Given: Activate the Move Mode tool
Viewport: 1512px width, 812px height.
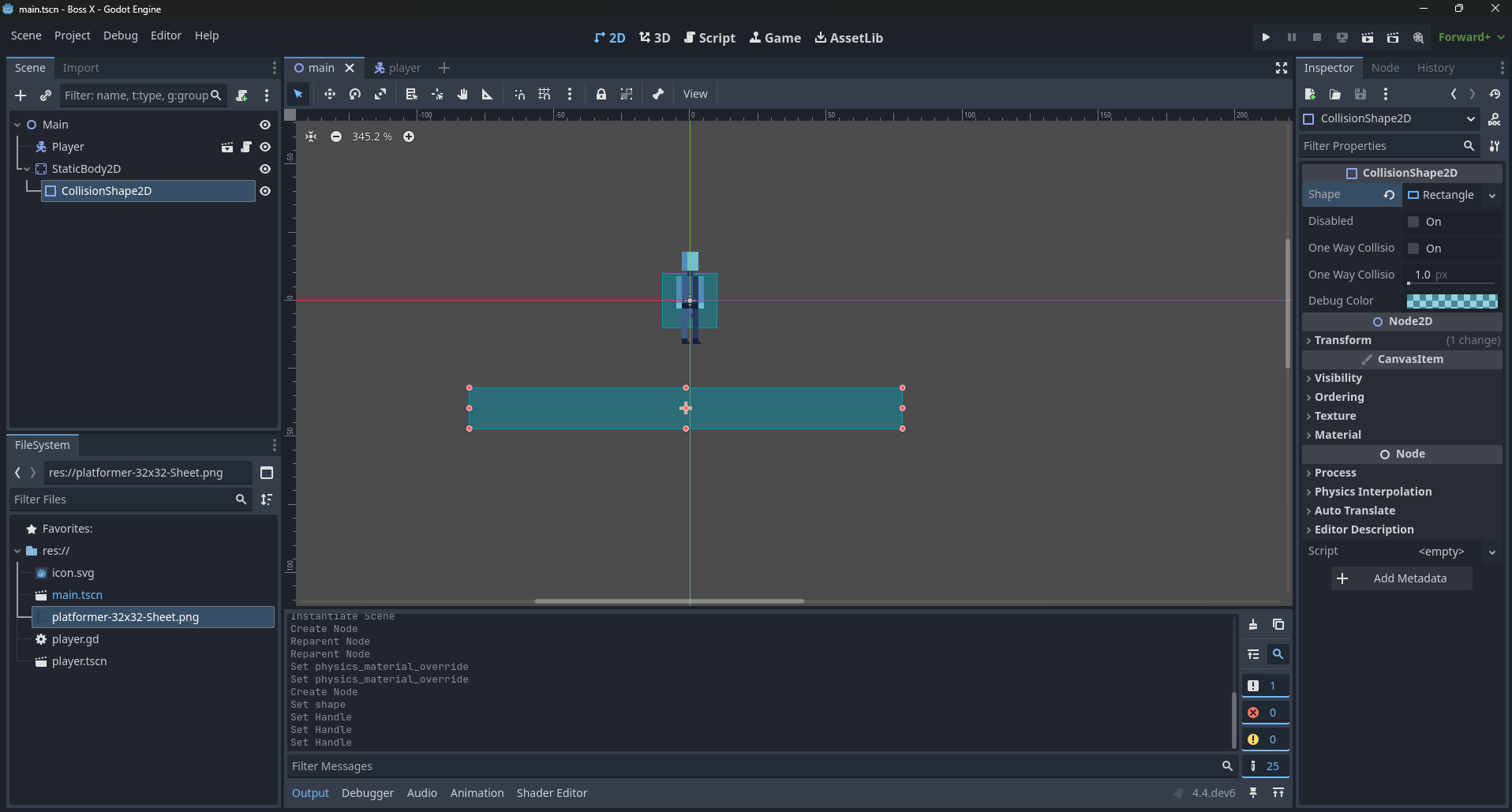Looking at the screenshot, I should [329, 94].
